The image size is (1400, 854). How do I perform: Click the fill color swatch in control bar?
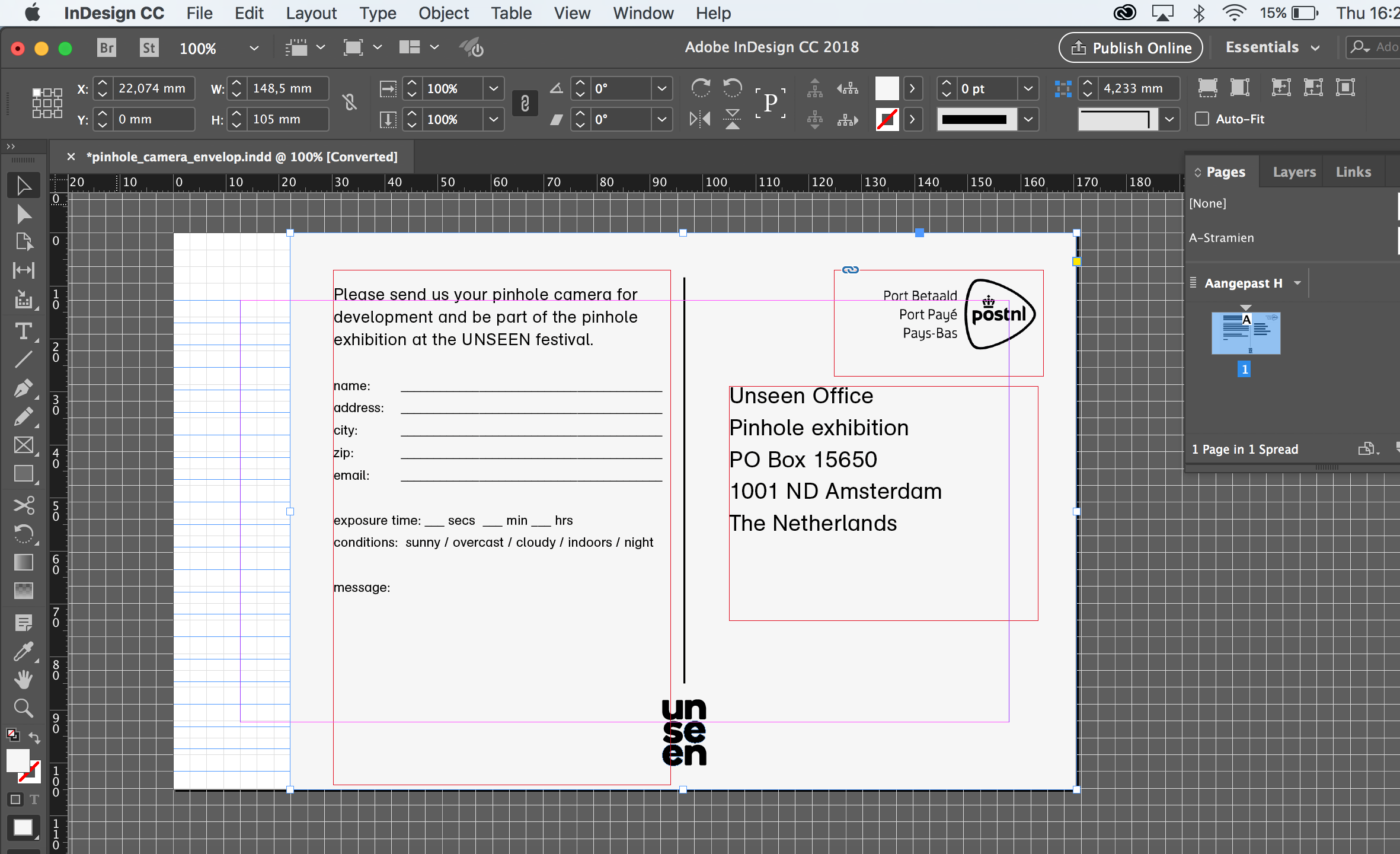(887, 88)
